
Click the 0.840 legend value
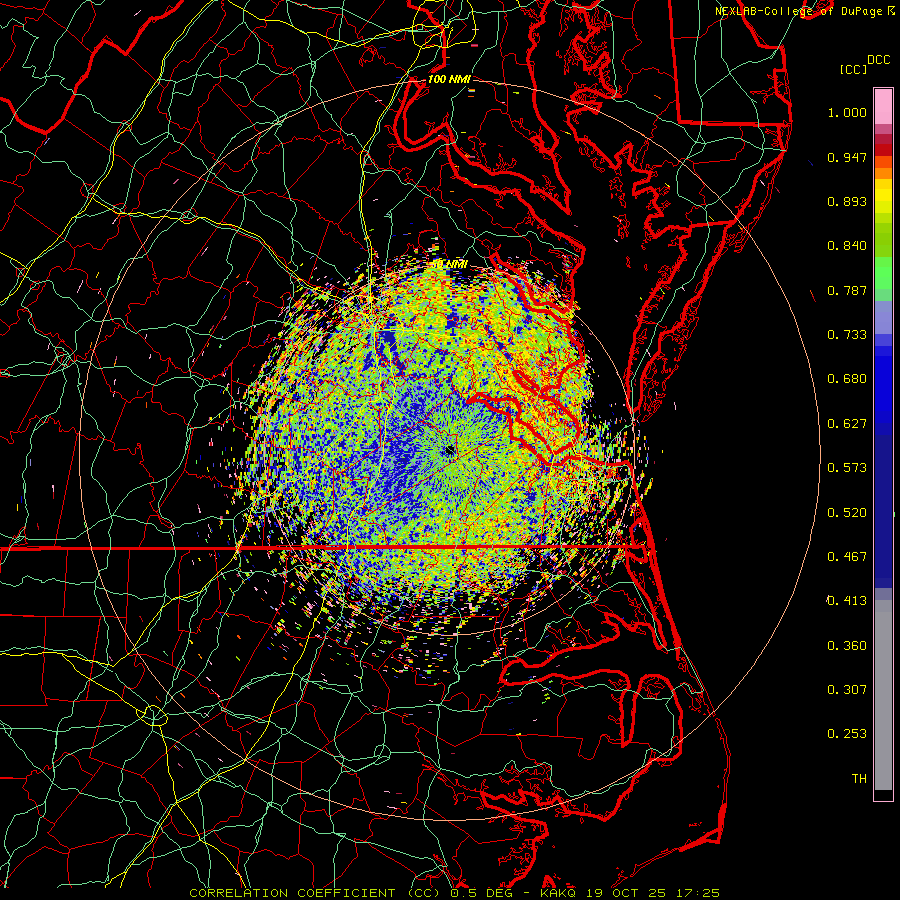(847, 246)
